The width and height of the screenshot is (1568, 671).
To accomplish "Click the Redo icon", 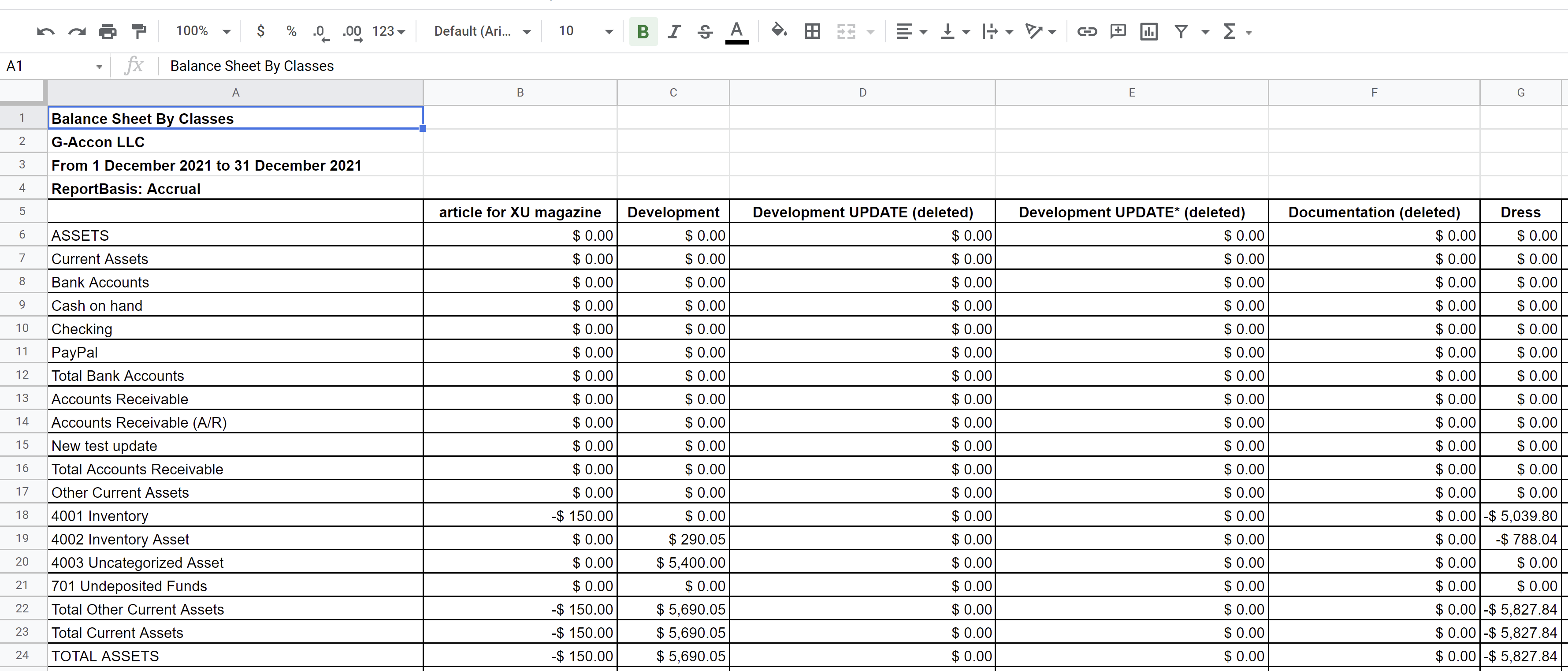I will [77, 32].
